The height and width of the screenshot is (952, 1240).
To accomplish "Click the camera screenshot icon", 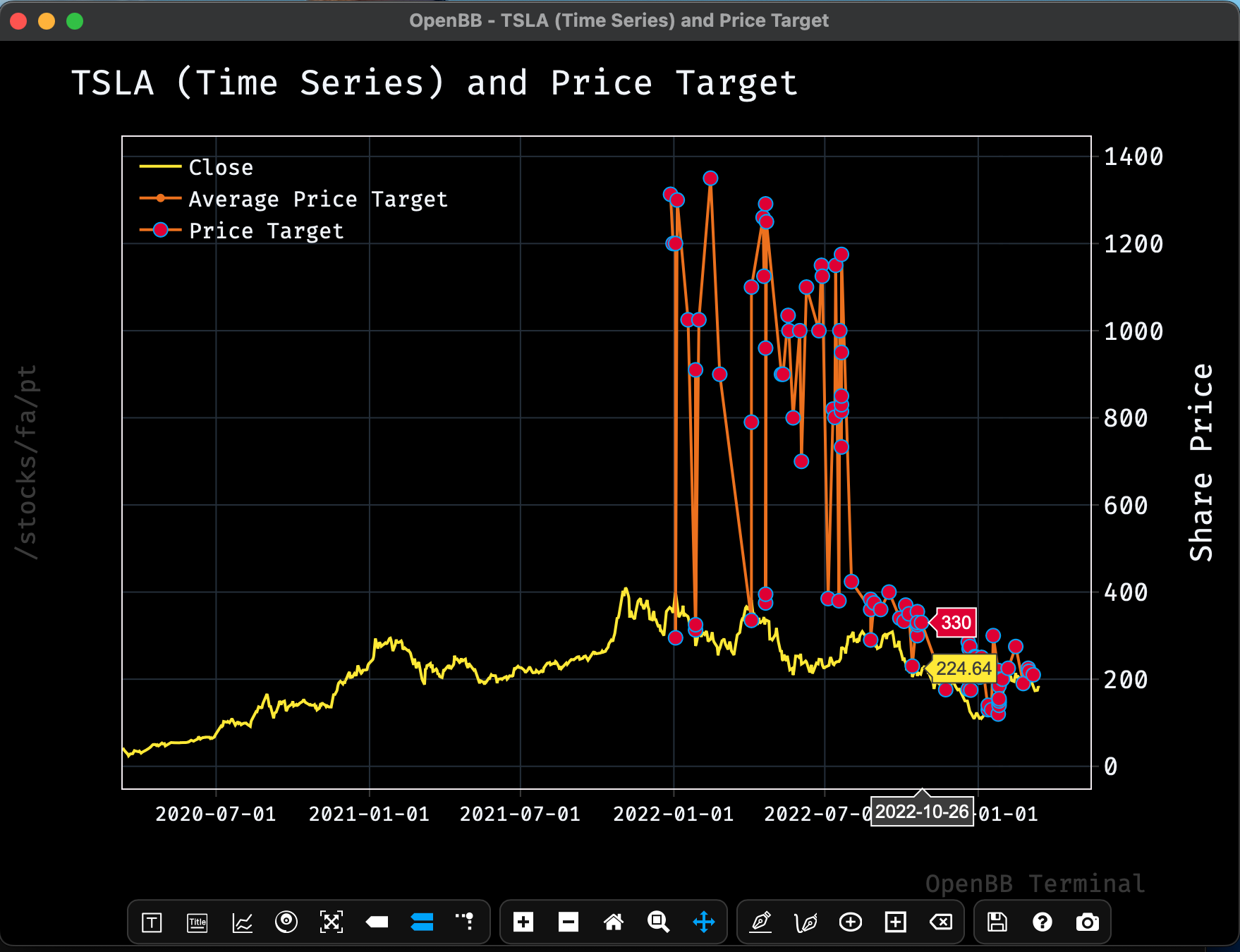I will (x=1088, y=922).
